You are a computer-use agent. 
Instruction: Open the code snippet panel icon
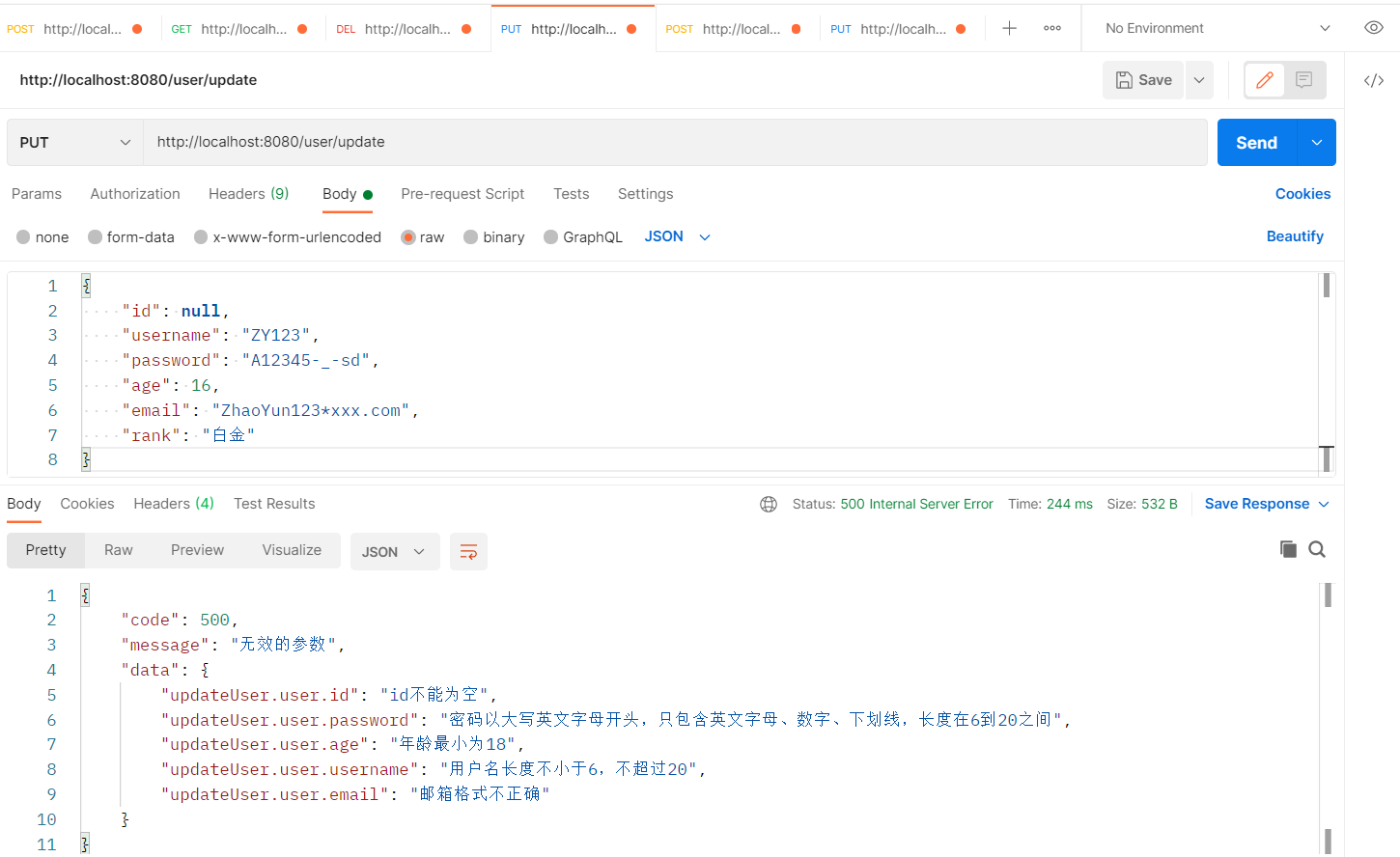tap(1373, 80)
